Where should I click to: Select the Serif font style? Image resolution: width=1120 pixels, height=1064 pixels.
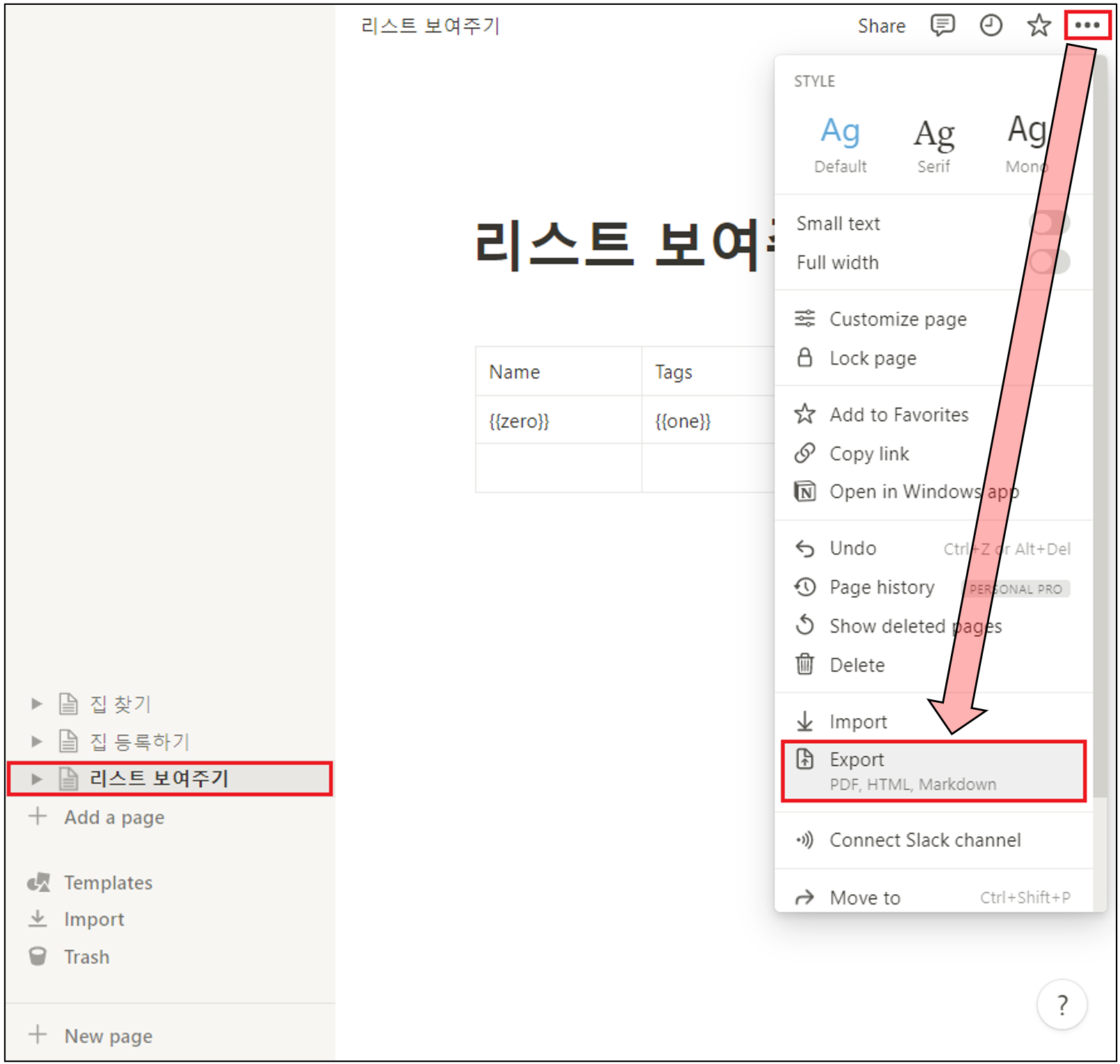coord(933,145)
